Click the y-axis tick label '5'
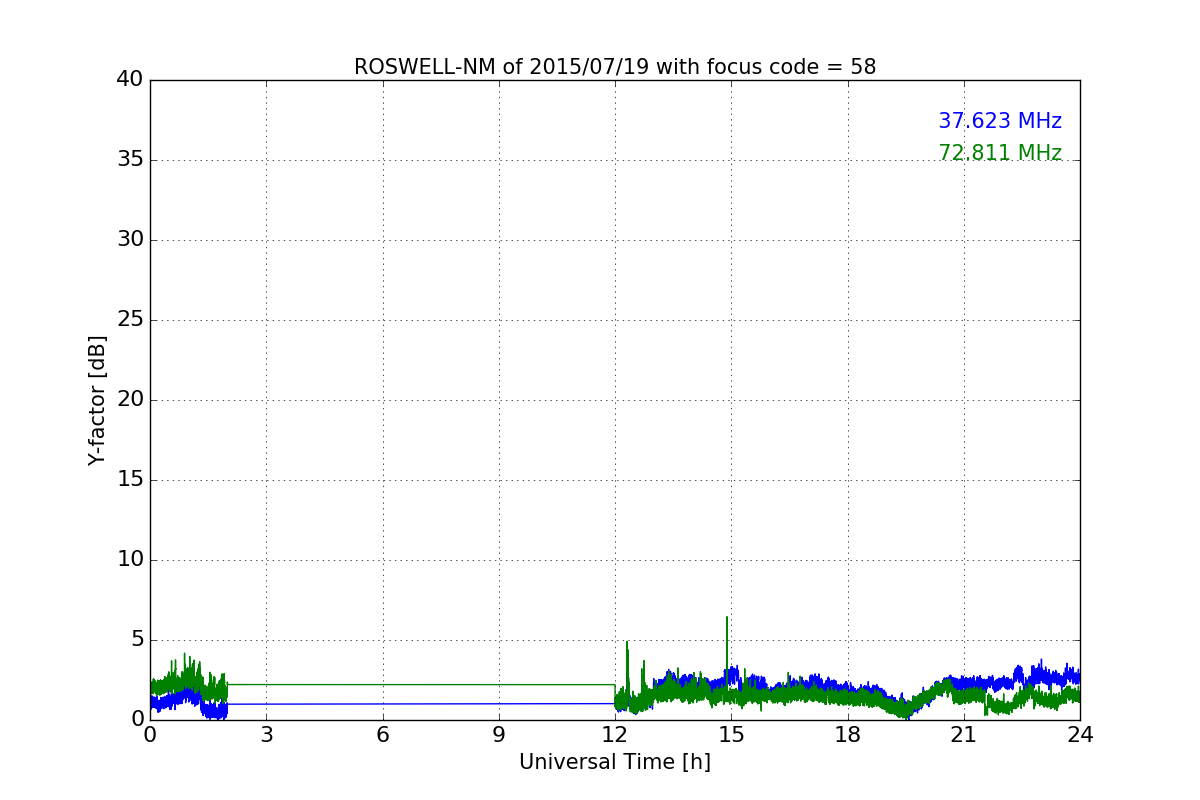This screenshot has width=1200, height=800. coord(137,640)
